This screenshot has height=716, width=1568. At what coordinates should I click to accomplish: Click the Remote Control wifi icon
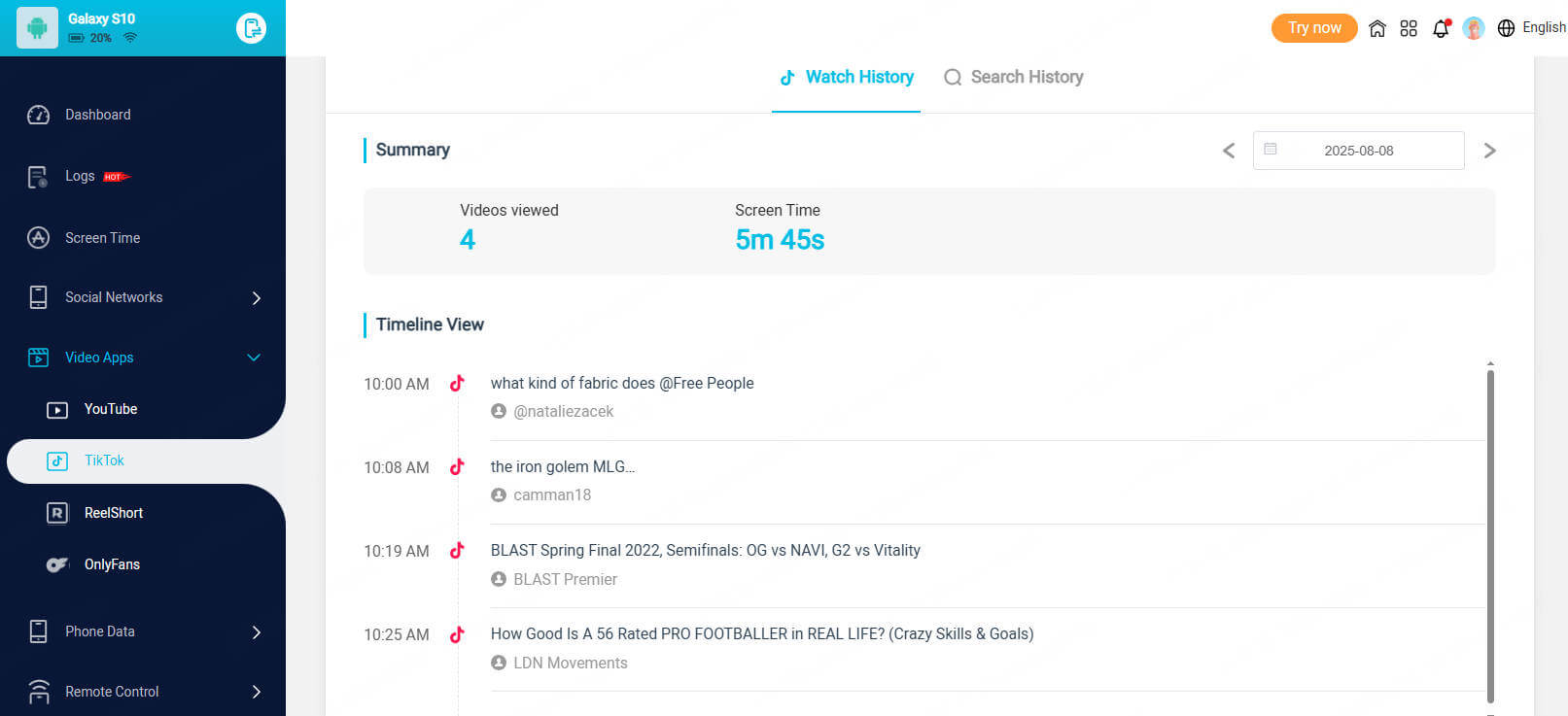38,692
